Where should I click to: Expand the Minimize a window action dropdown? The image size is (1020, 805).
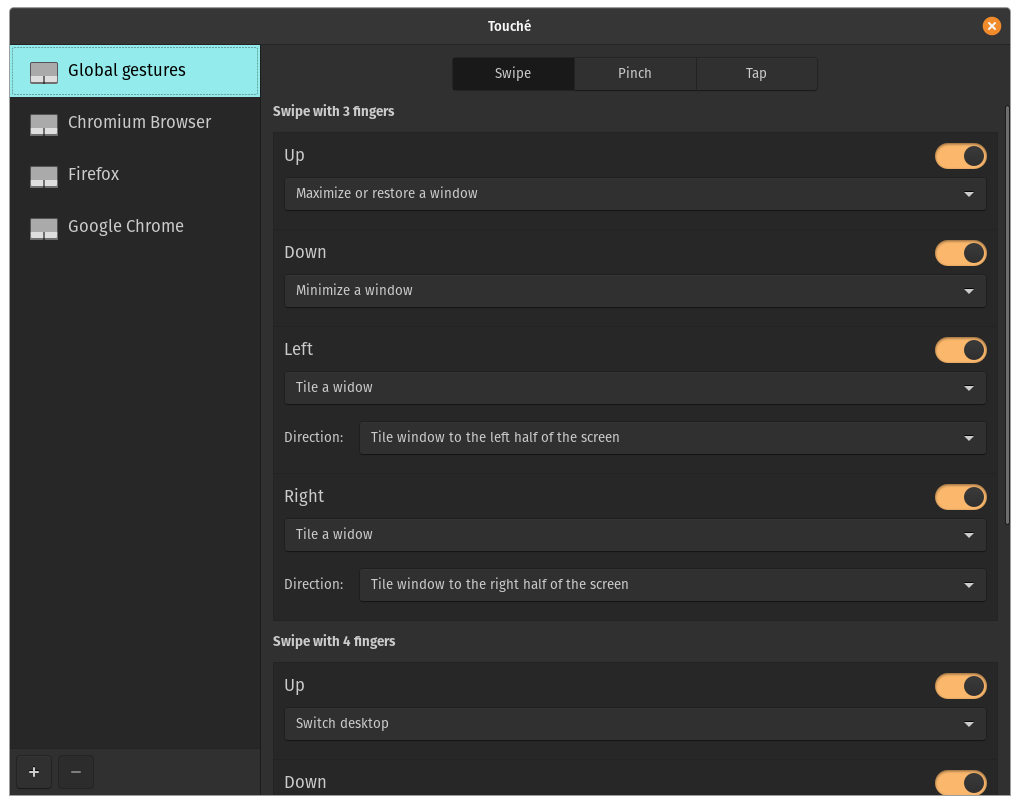tap(635, 291)
